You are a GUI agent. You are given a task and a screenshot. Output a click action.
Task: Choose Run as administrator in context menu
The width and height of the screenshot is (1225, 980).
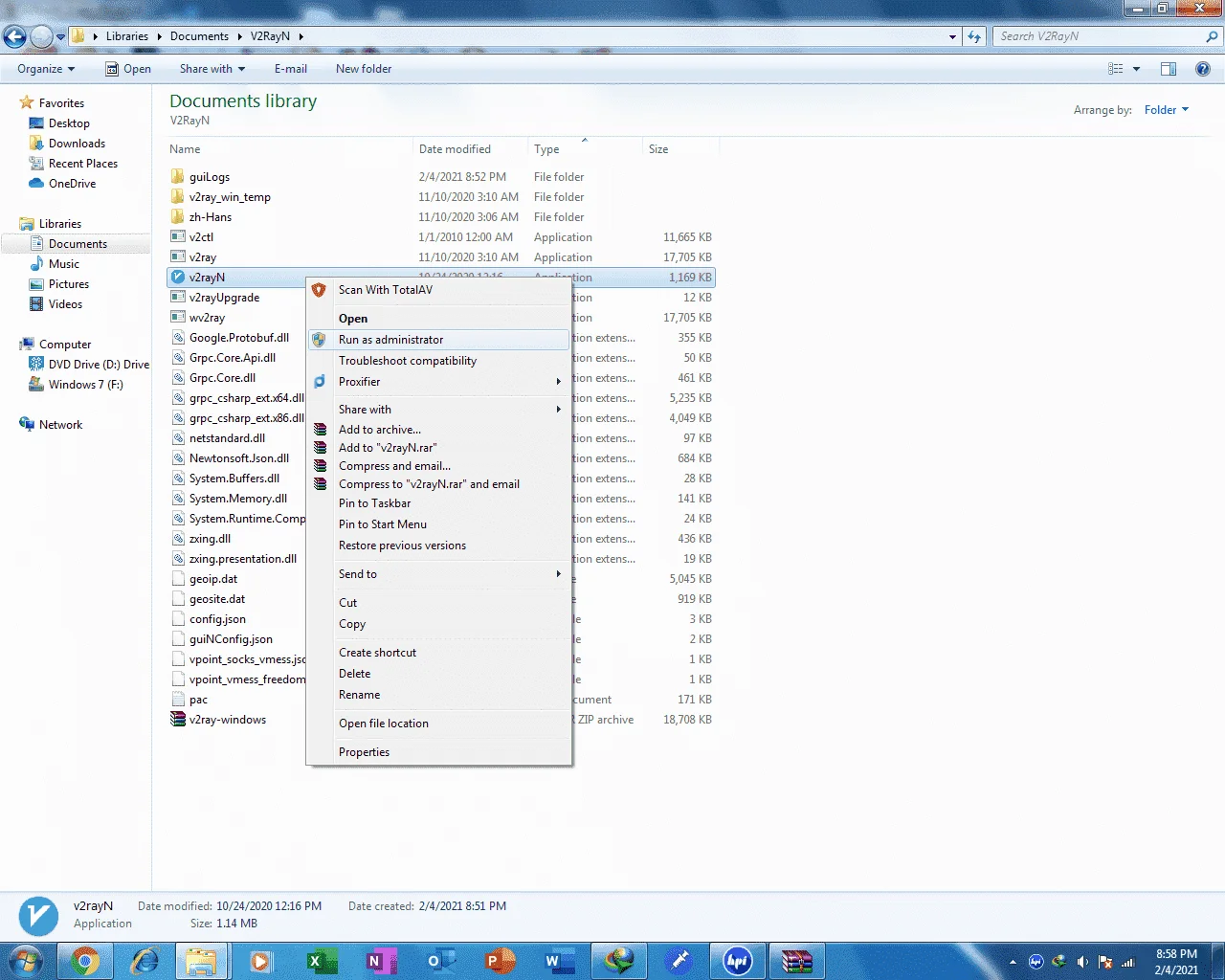439,340
